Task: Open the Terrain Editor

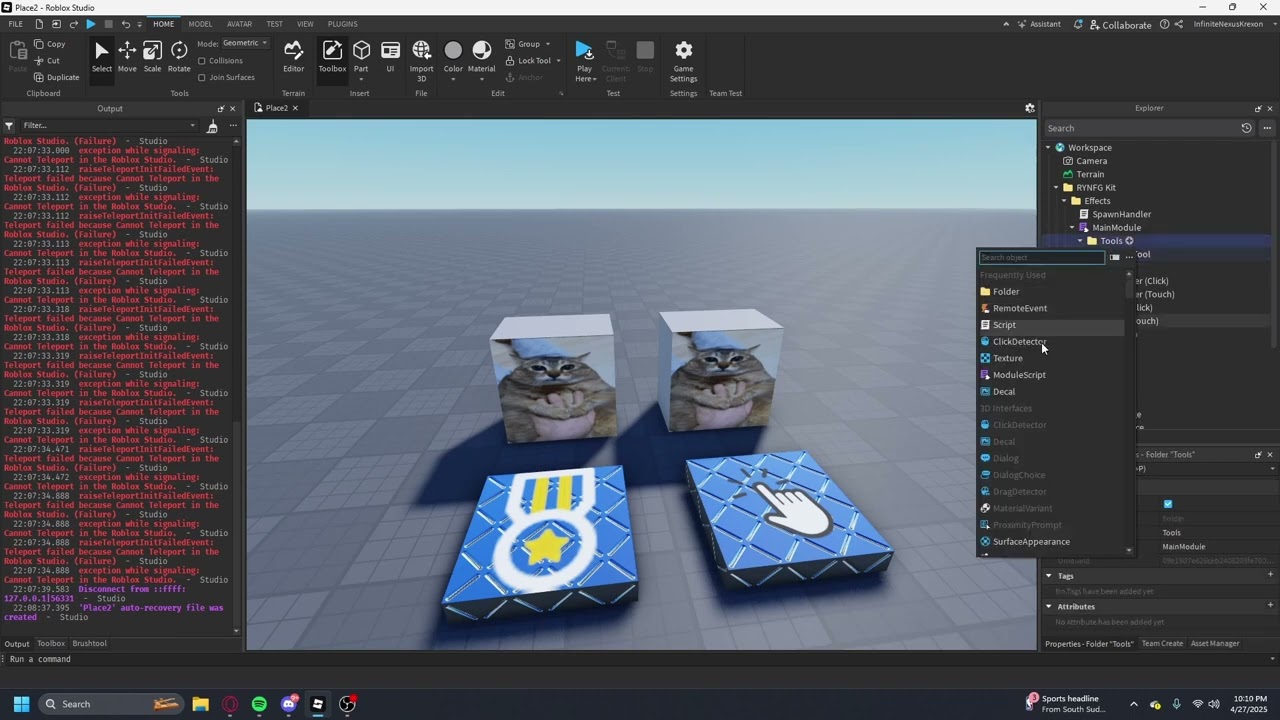Action: pos(293,56)
